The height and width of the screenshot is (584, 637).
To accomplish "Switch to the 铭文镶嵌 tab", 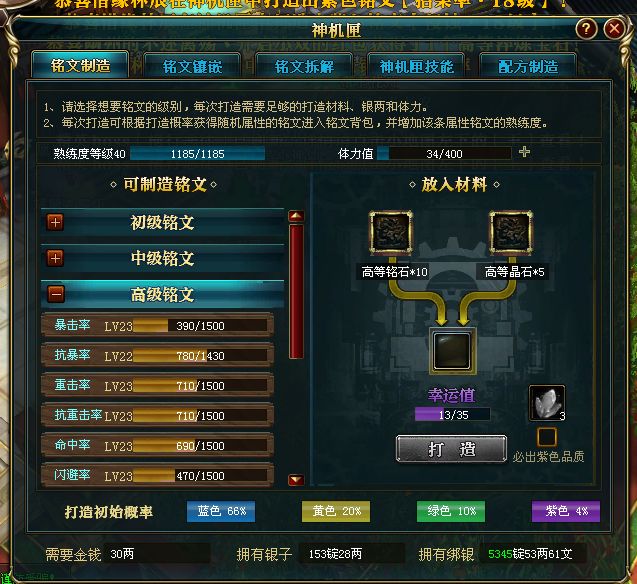I will pos(193,66).
